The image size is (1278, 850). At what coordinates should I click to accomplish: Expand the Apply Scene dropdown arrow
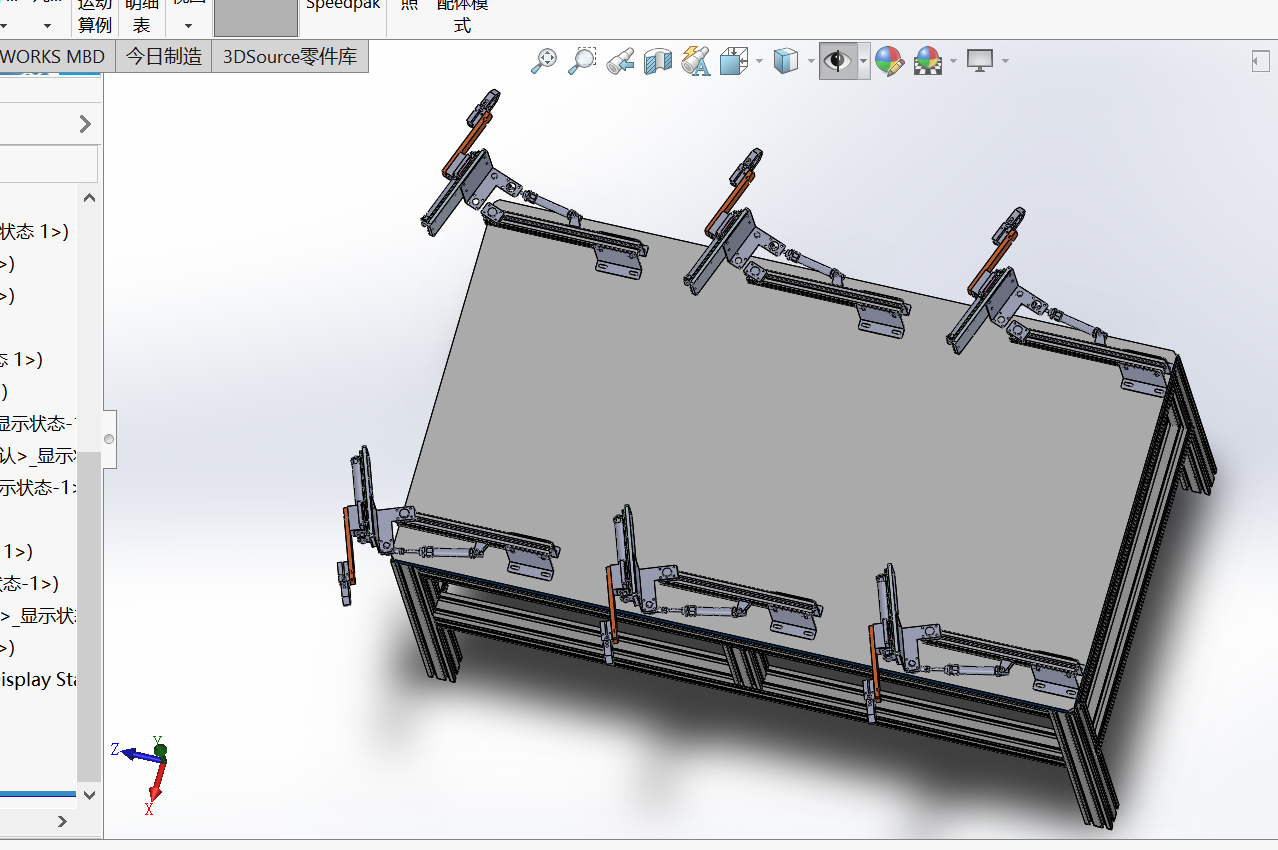click(x=953, y=61)
